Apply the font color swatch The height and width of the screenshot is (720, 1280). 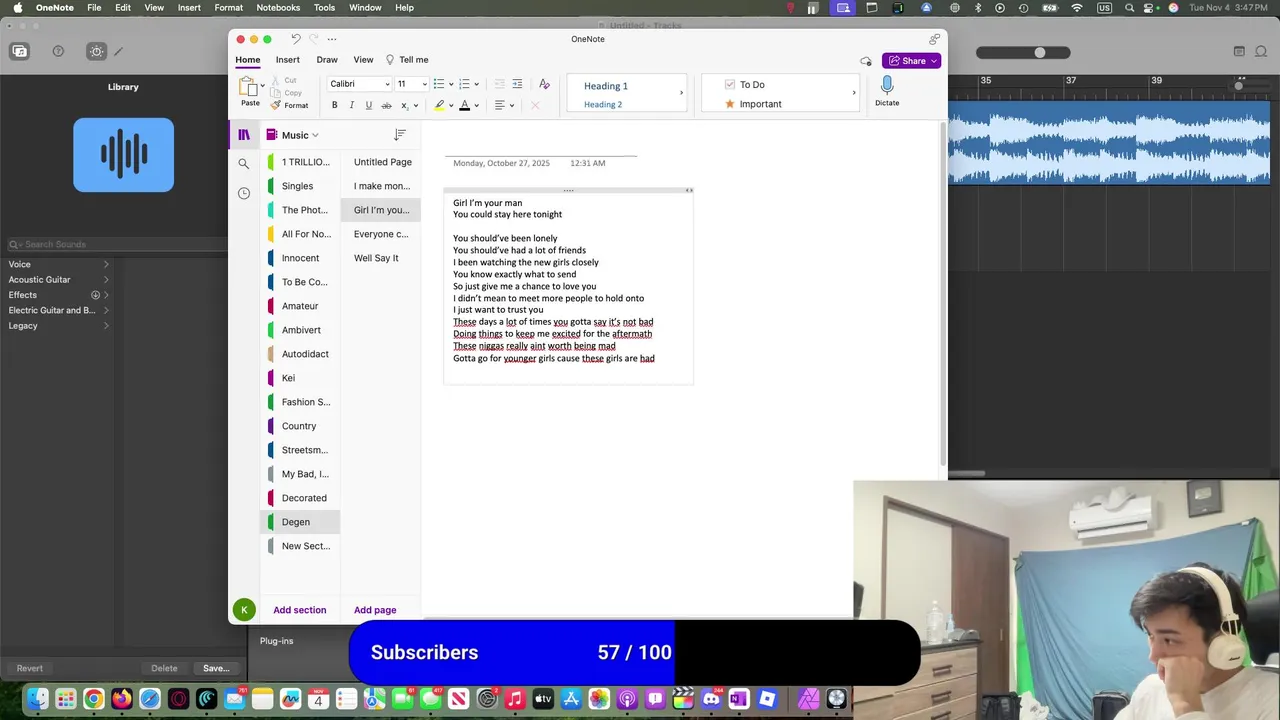[x=464, y=105]
